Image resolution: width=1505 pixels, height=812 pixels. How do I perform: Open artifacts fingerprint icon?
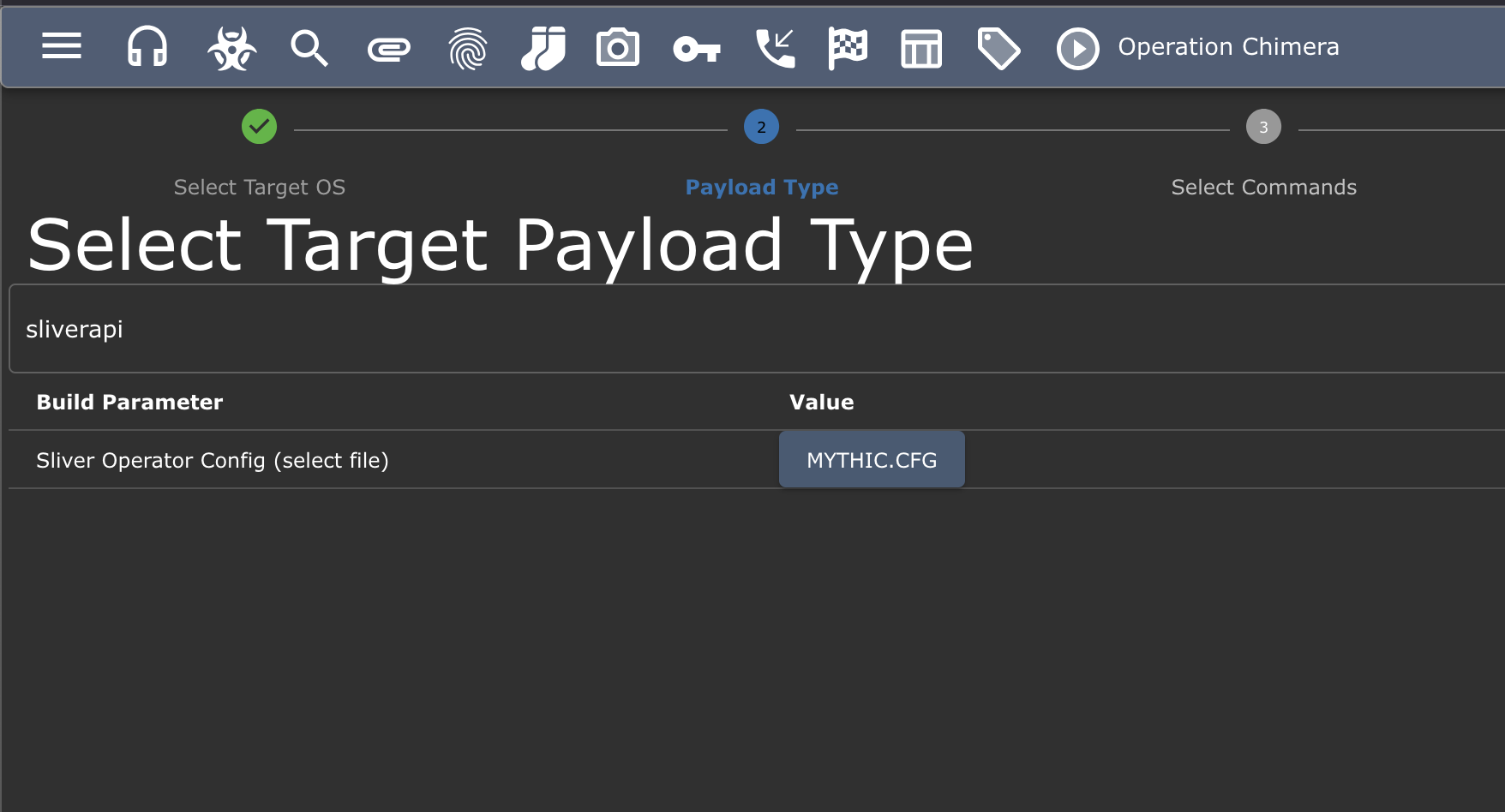coord(467,48)
